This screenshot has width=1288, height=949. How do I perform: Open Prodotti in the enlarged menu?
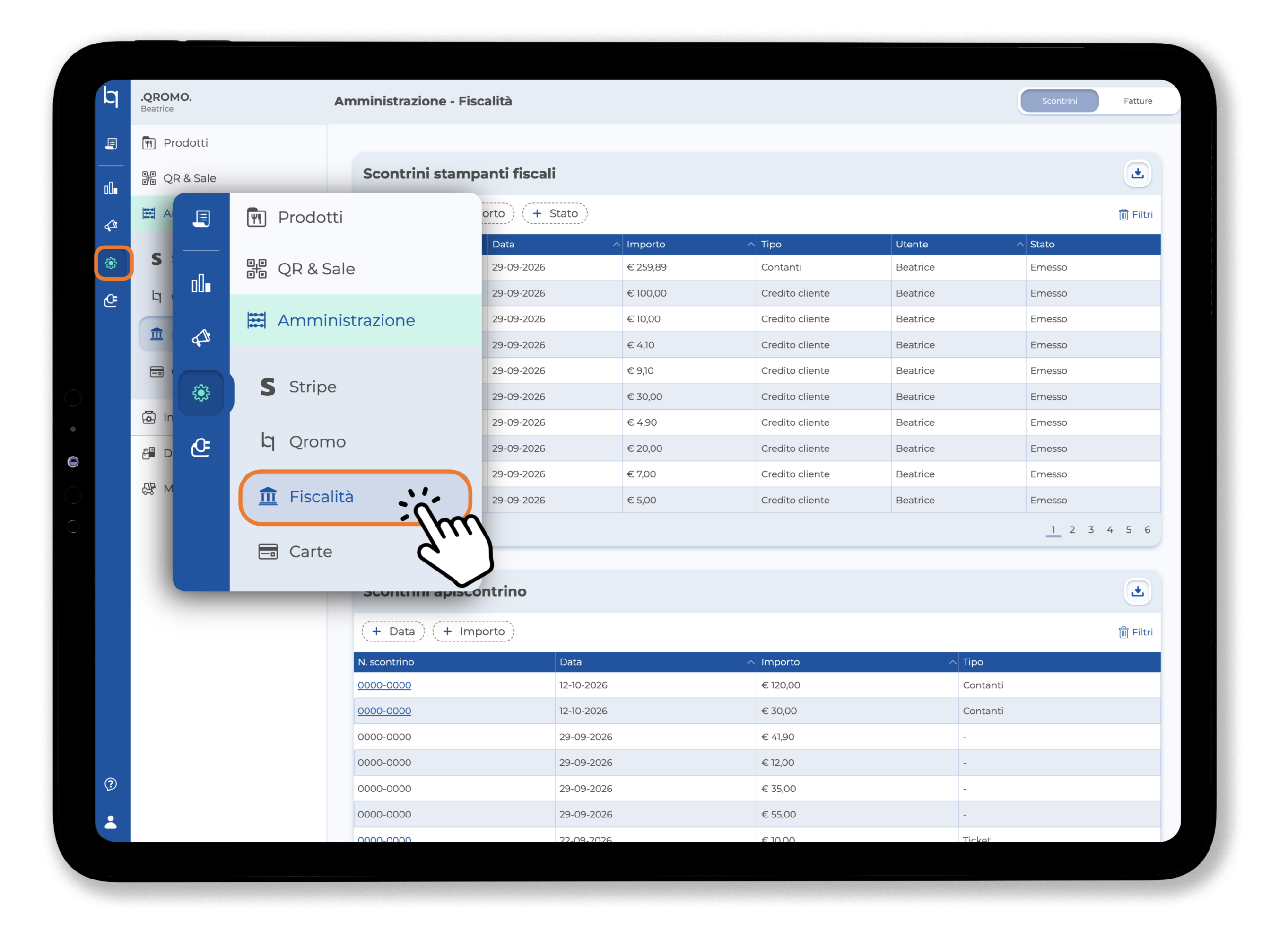356,217
